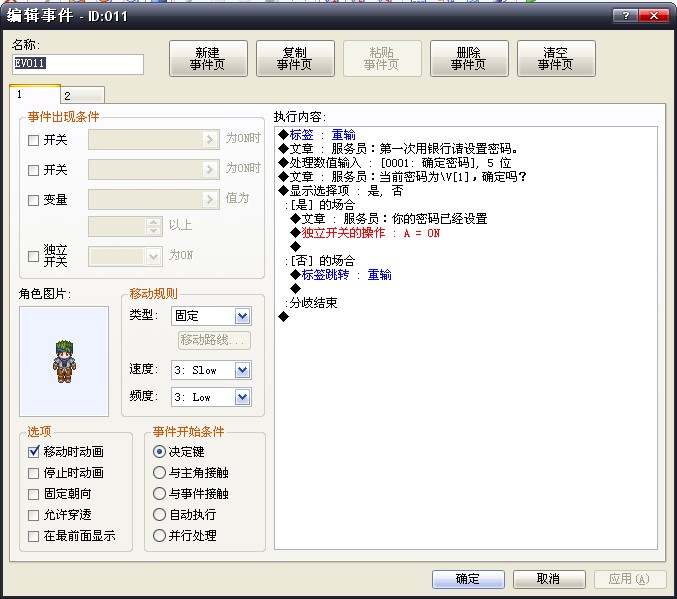
Task: Check 停止时动画 option
Action: pyautogui.click(x=33, y=473)
